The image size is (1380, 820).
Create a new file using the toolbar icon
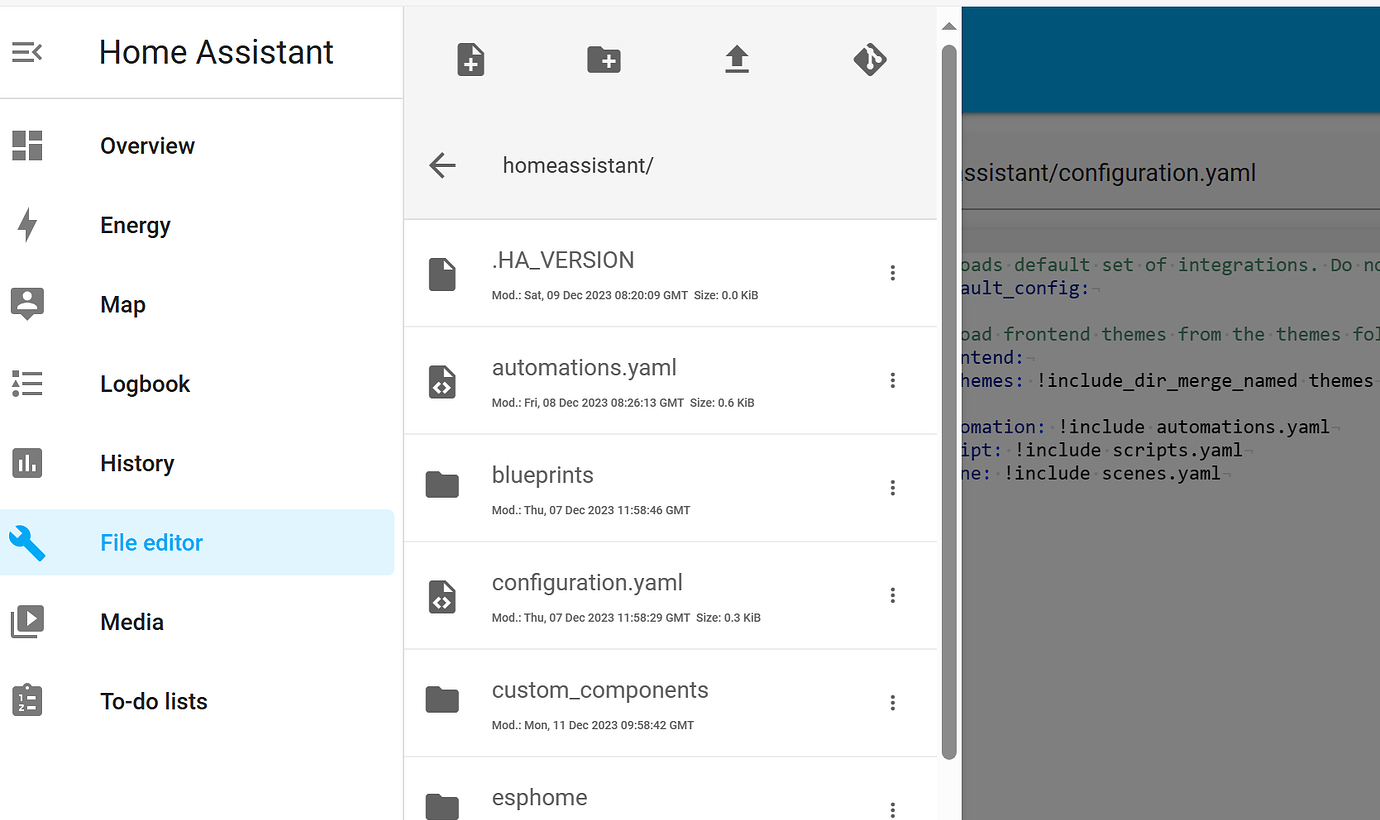pyautogui.click(x=470, y=59)
